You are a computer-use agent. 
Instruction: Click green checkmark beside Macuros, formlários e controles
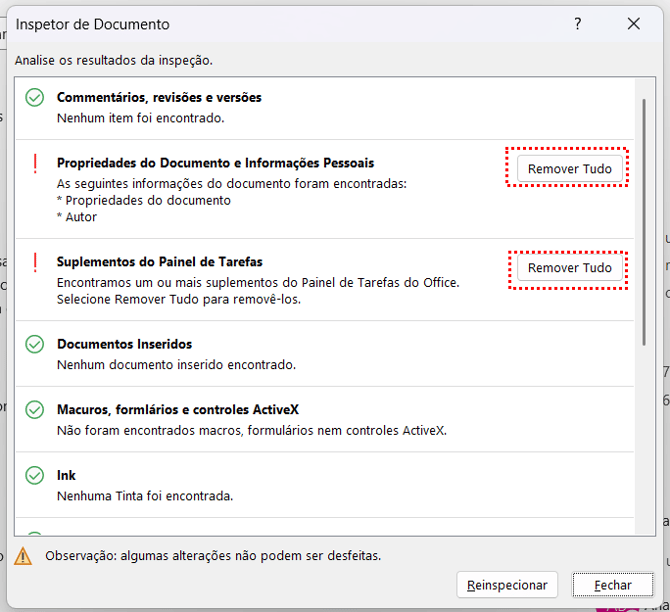[35, 410]
